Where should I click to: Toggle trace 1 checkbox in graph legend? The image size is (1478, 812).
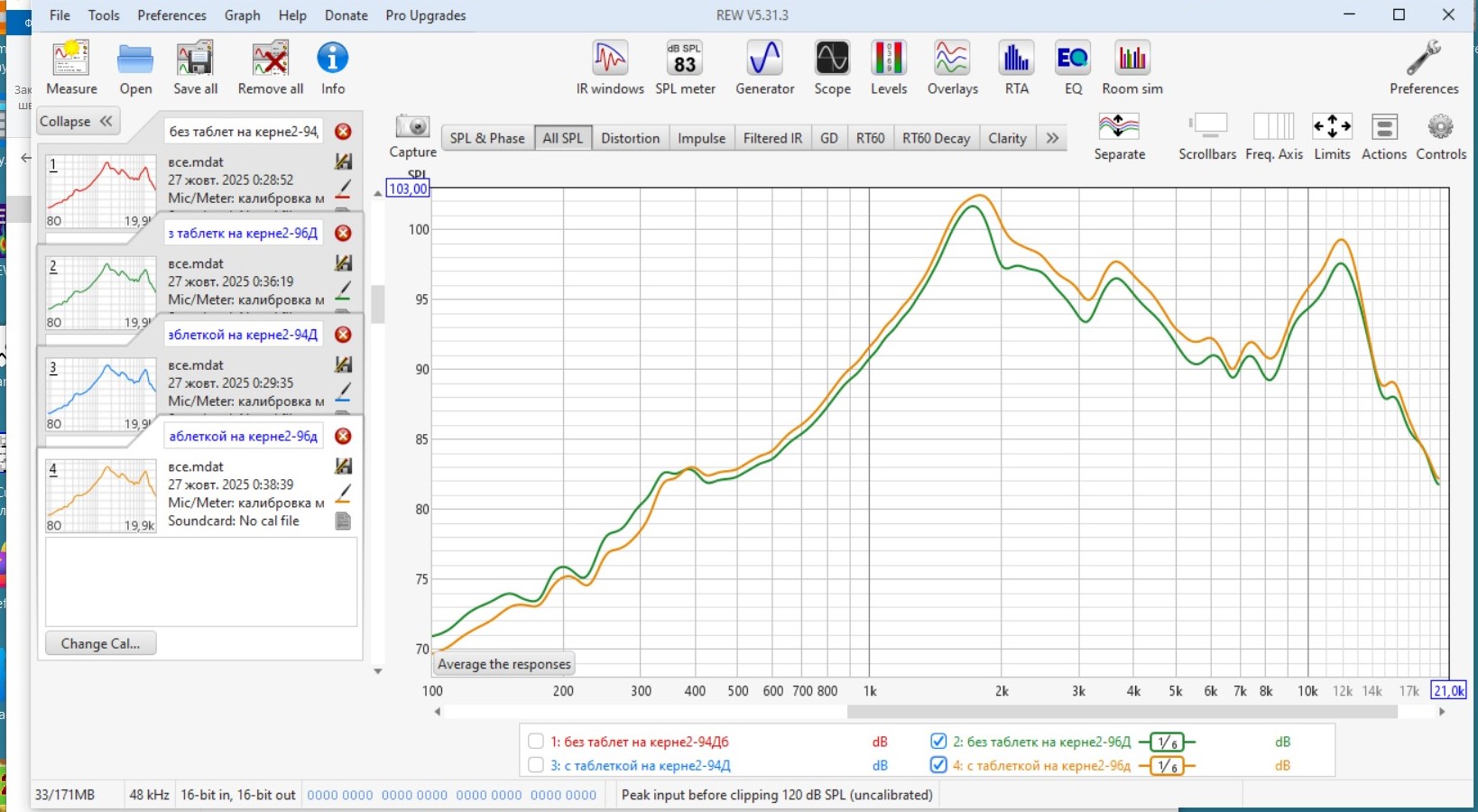coord(536,742)
